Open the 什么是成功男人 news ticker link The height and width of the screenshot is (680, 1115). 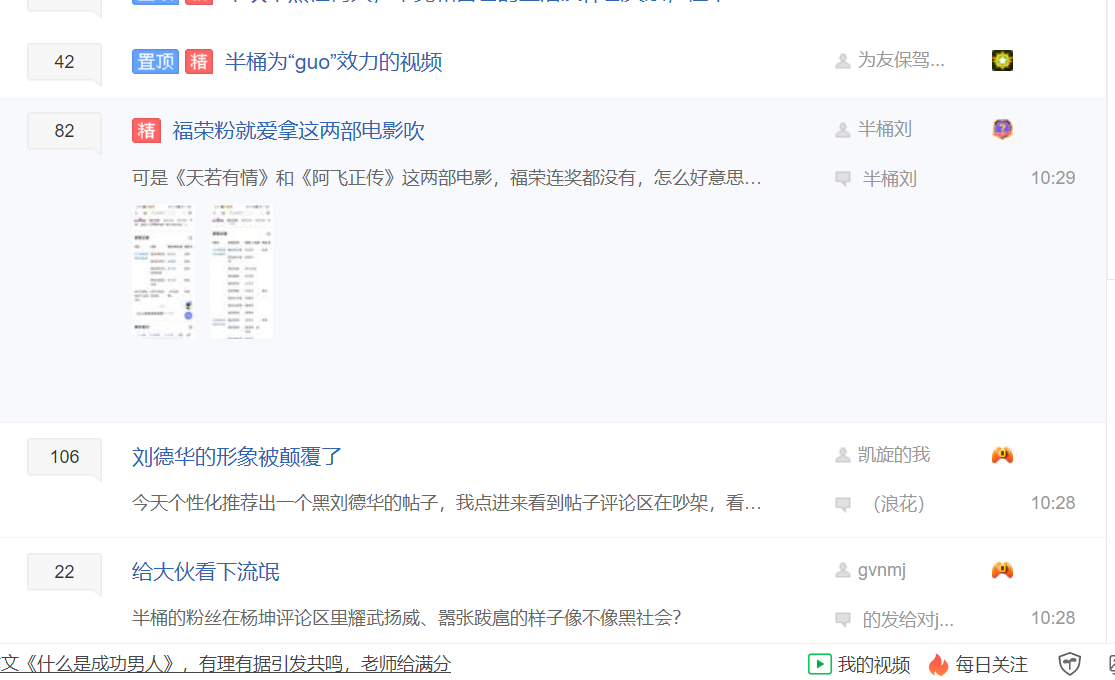[225, 664]
